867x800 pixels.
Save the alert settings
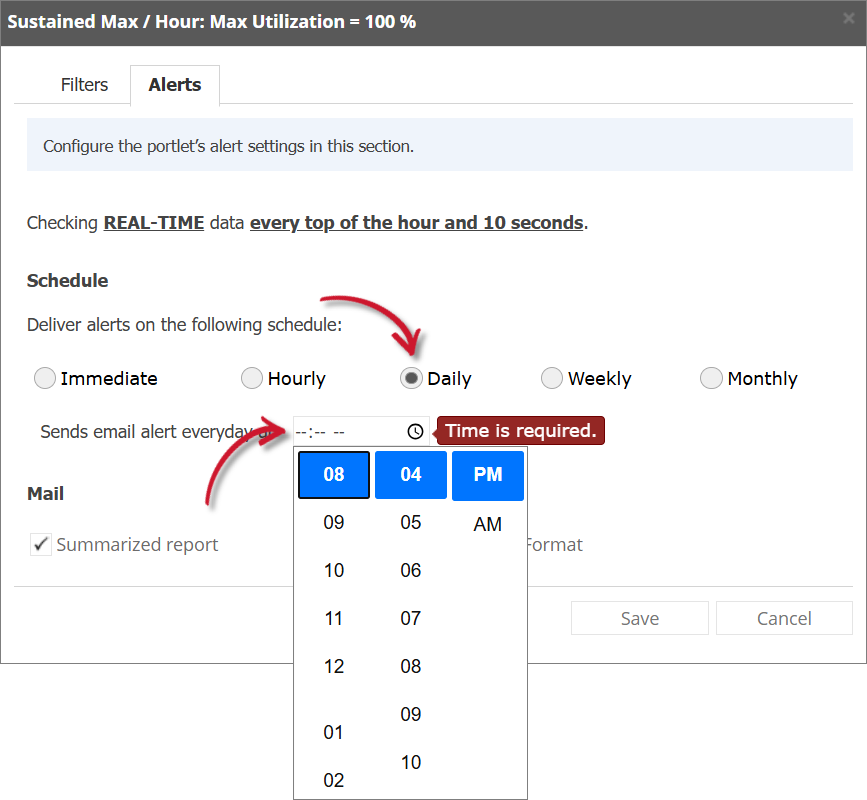[639, 618]
